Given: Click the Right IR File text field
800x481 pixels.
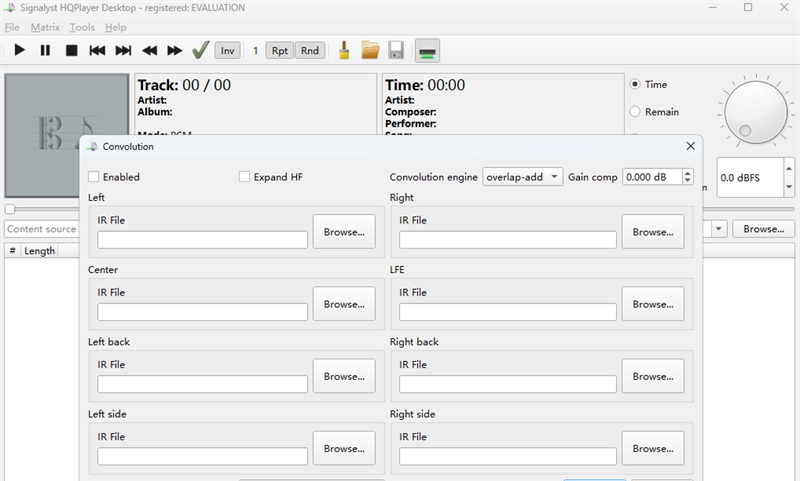Looking at the screenshot, I should (x=508, y=240).
